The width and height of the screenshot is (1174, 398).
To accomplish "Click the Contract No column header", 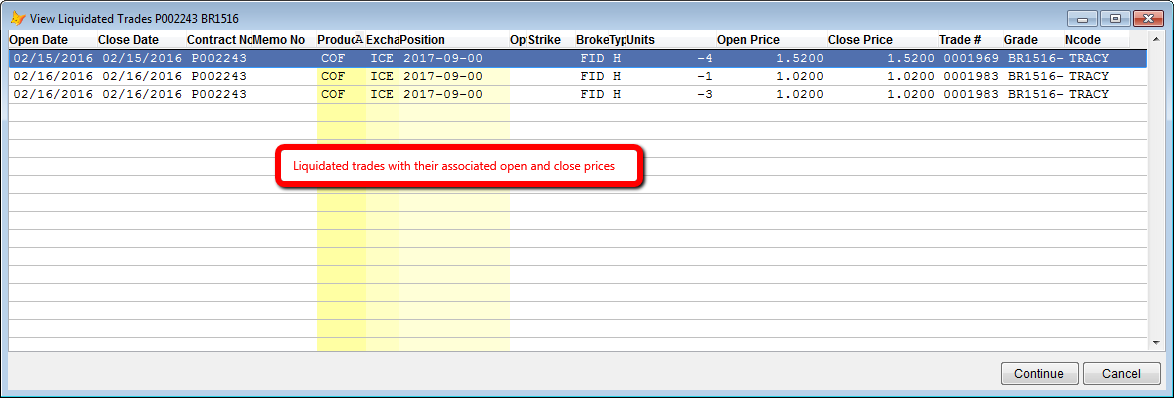I will (220, 40).
